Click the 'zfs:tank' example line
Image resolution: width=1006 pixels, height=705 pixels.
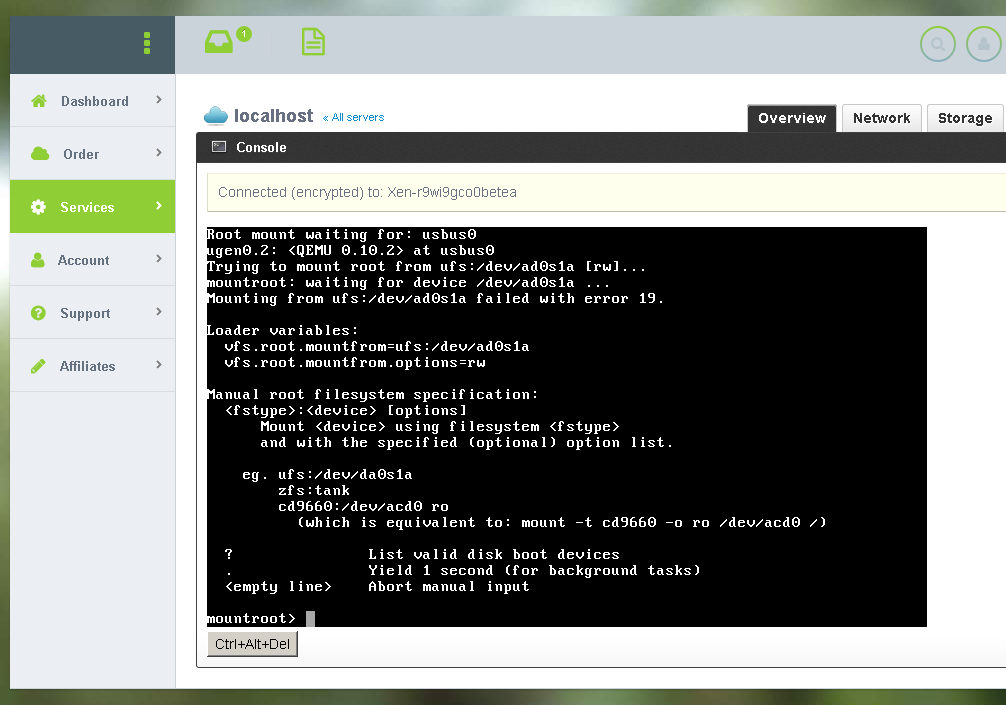click(x=314, y=491)
